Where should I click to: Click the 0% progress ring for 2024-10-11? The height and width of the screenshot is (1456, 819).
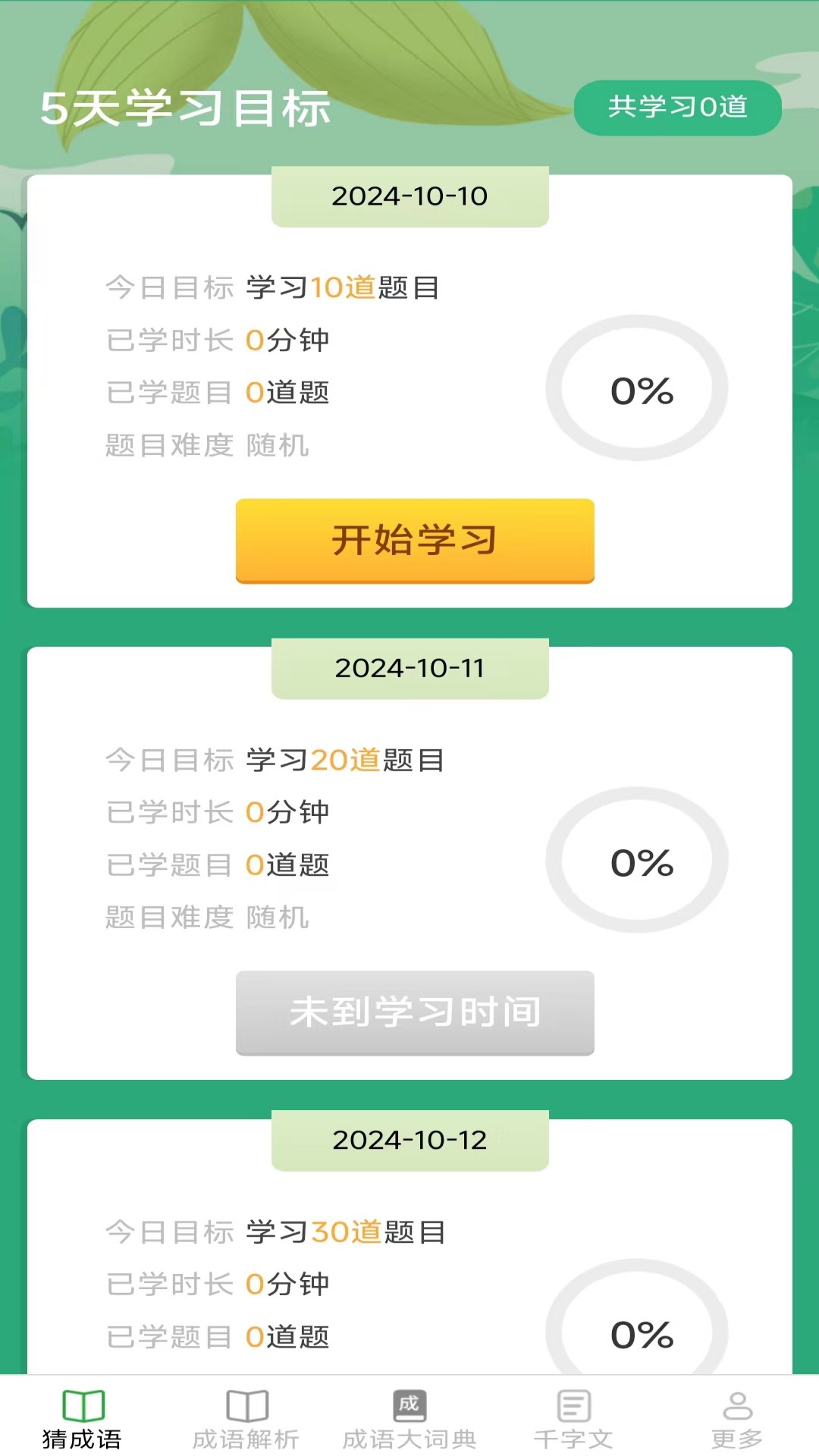tap(638, 861)
